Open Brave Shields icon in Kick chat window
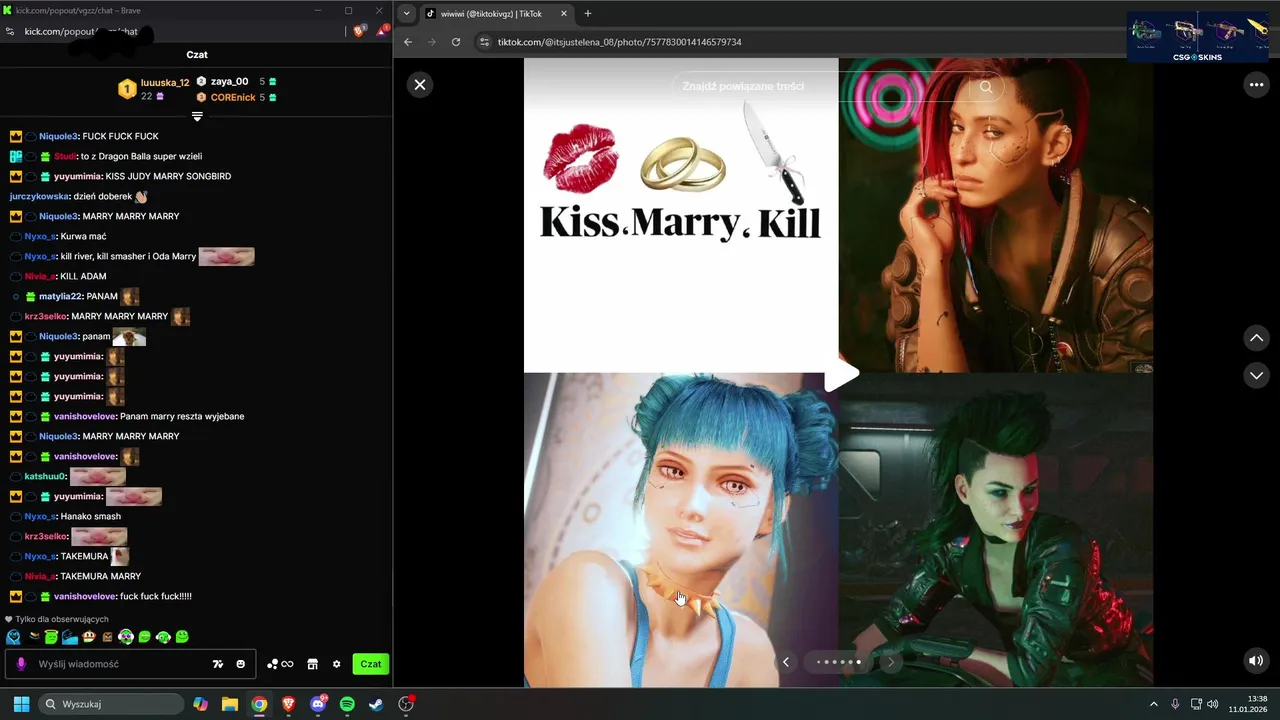Screen dimensions: 1280x720 click(x=360, y=31)
